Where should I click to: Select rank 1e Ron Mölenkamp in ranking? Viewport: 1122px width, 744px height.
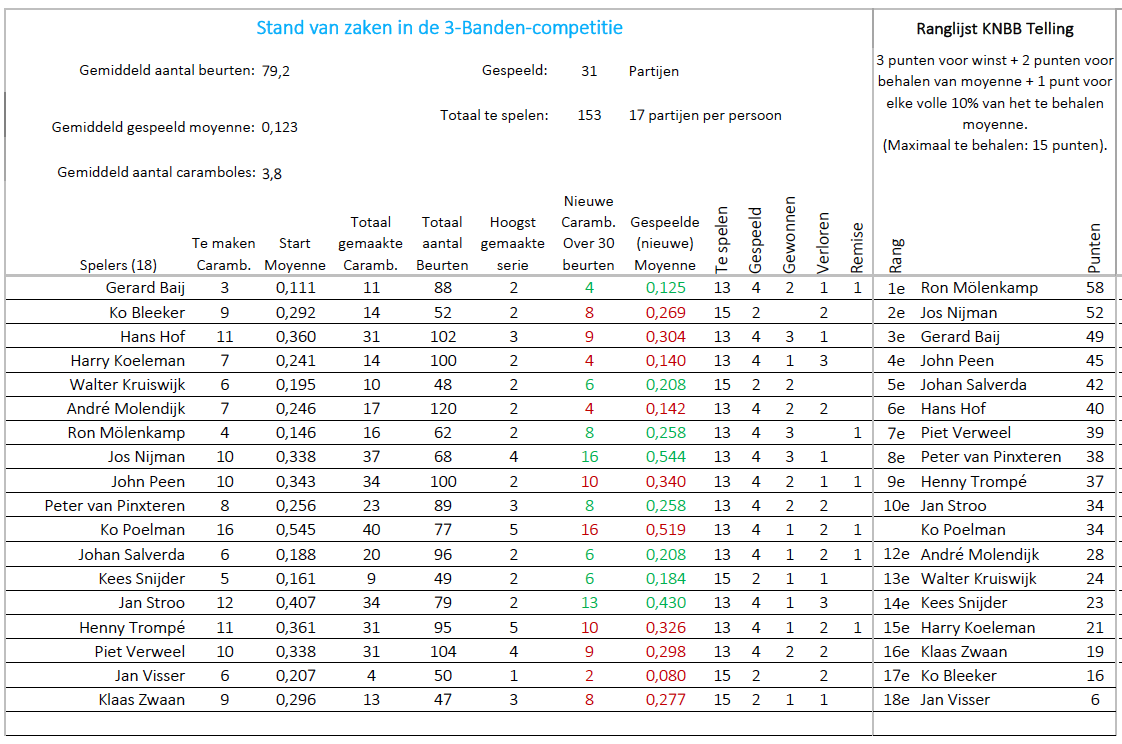[962, 288]
